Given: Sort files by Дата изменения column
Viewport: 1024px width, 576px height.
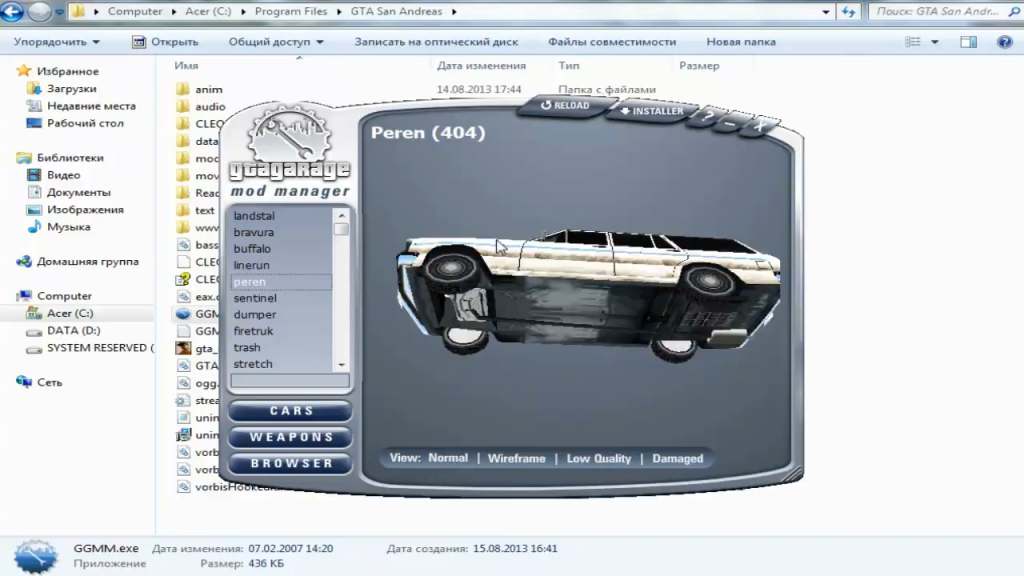Looking at the screenshot, I should click(481, 65).
